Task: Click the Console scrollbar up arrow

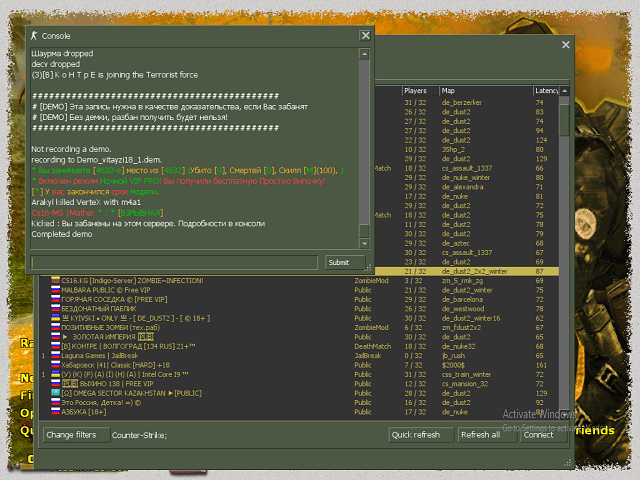Action: pyautogui.click(x=364, y=54)
